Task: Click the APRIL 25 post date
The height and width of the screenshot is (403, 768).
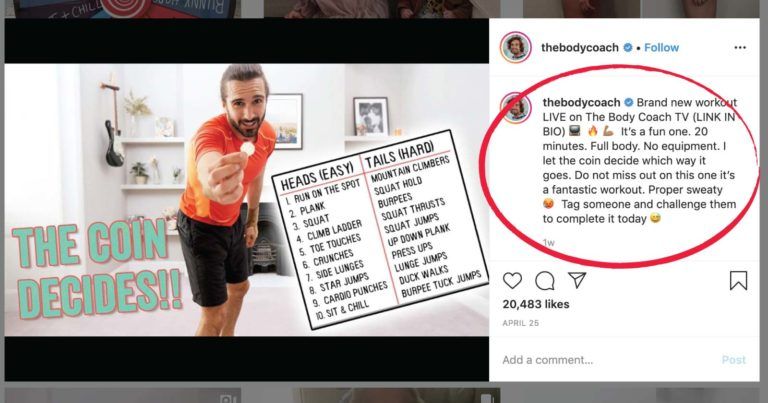Action: pos(520,323)
